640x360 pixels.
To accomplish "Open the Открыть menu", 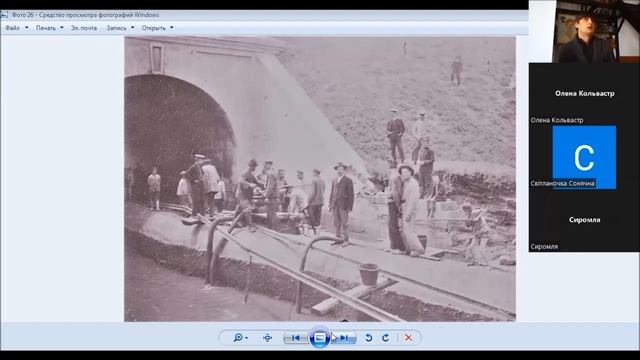I will click(153, 28).
